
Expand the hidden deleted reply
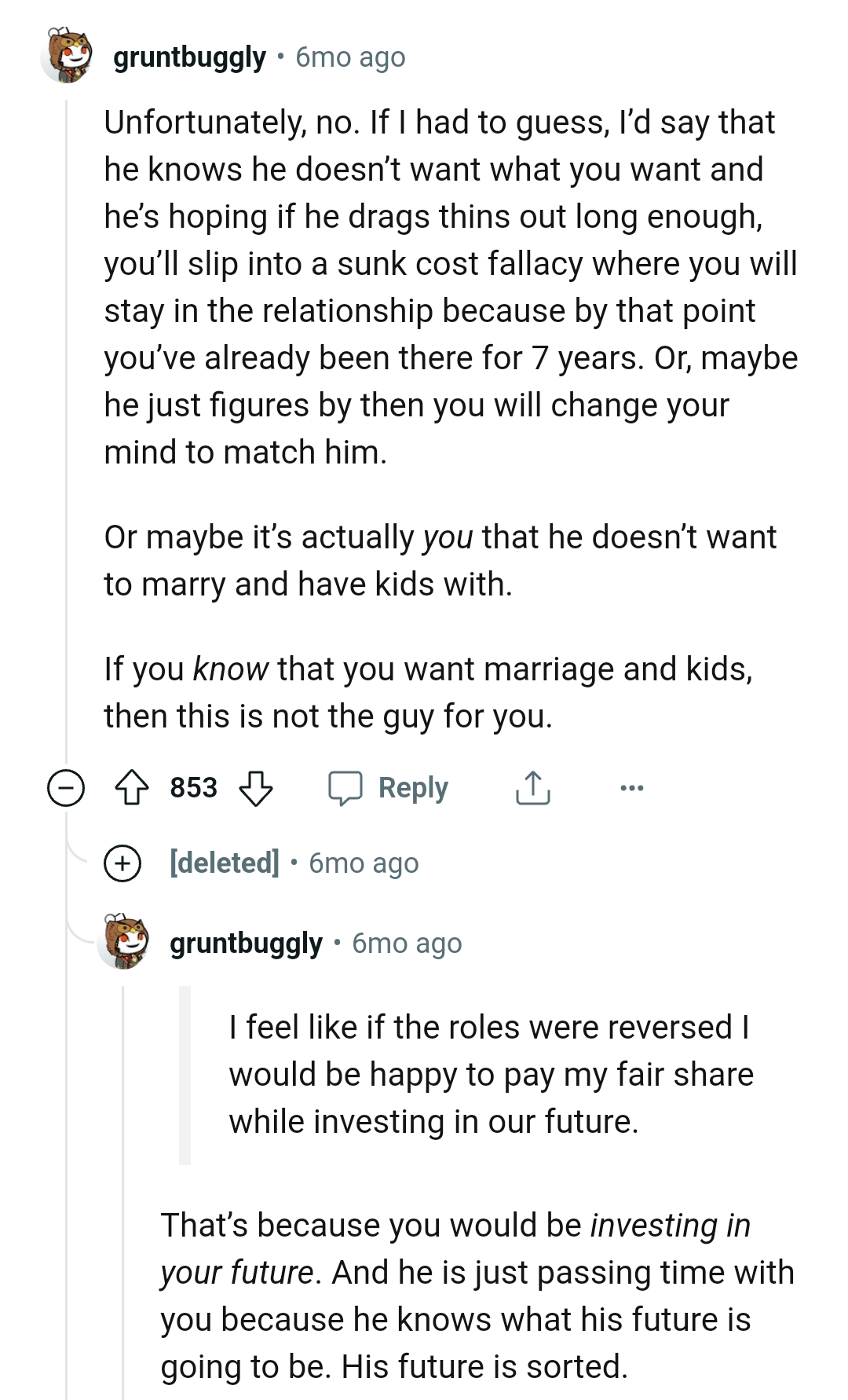click(122, 863)
